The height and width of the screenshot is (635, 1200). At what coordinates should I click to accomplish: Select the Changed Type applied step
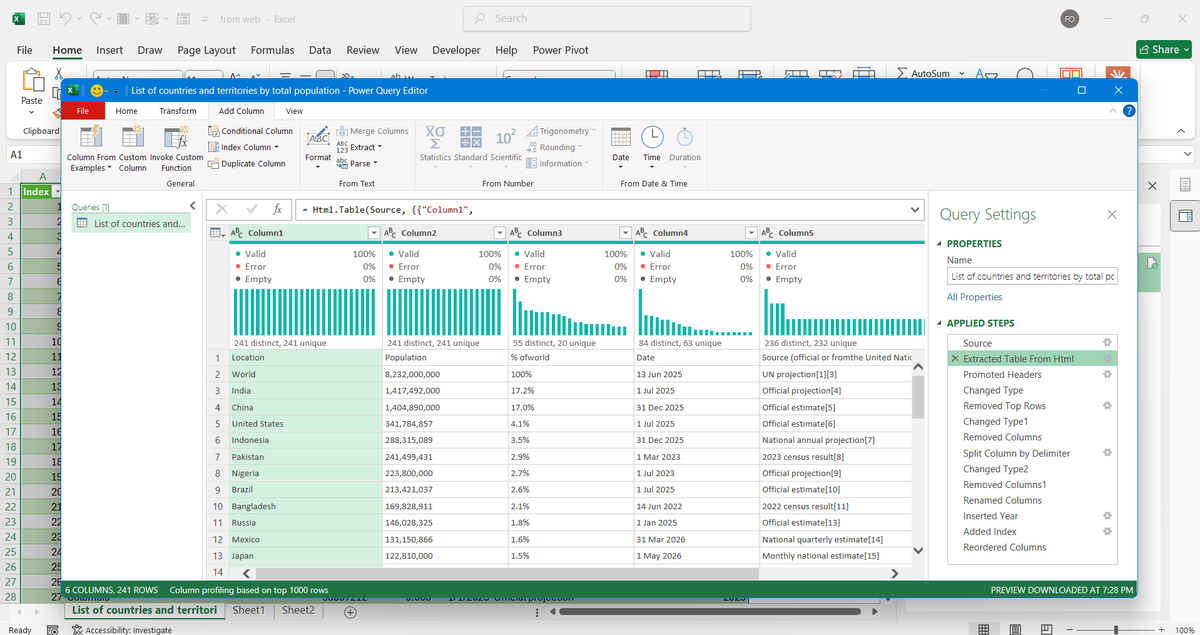(993, 390)
